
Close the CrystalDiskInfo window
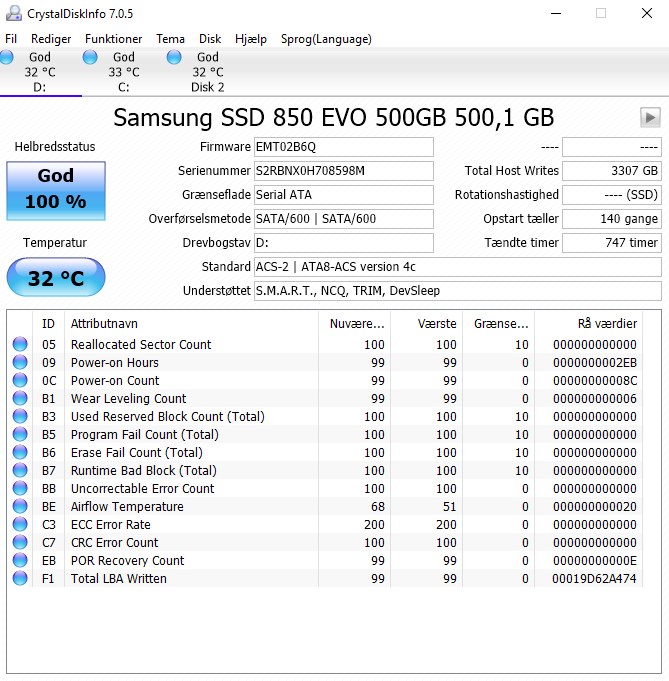pyautogui.click(x=647, y=13)
